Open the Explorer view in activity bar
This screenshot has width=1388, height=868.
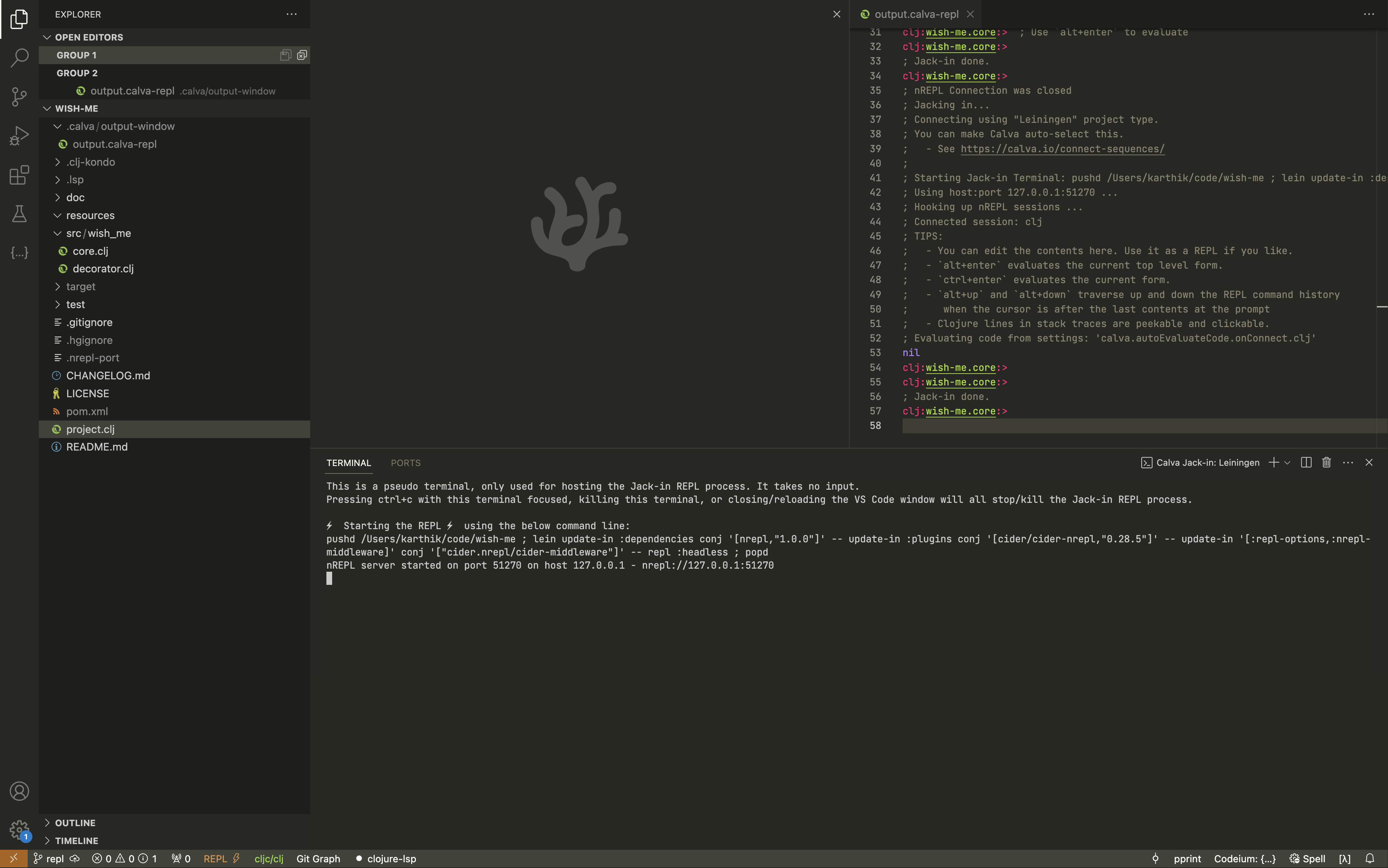tap(19, 19)
